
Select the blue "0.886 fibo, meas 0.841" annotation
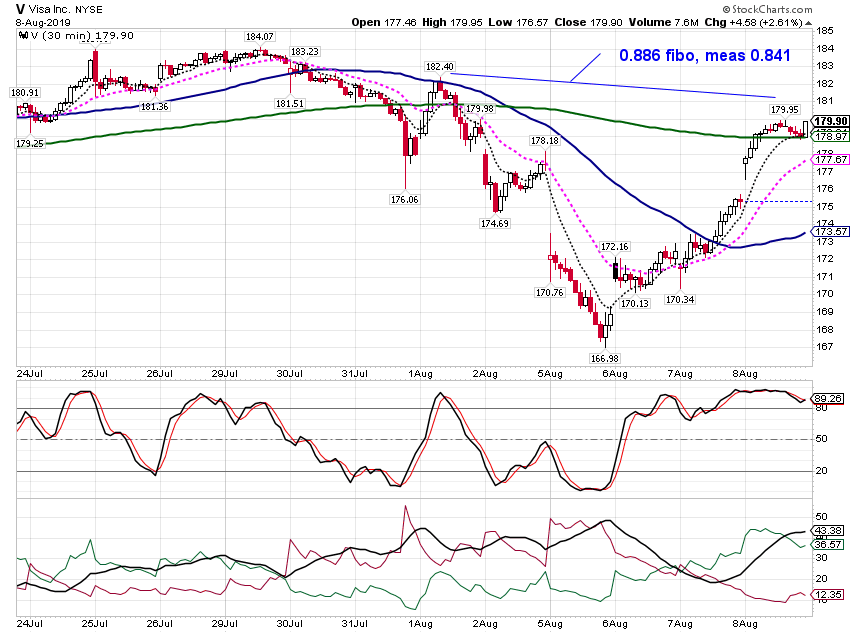point(705,55)
